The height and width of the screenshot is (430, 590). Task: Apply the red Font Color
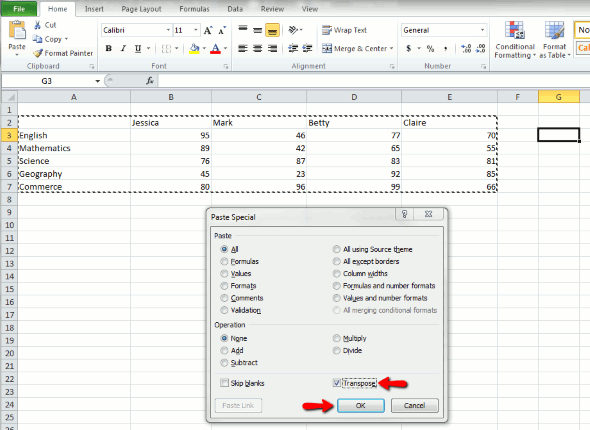tap(215, 48)
